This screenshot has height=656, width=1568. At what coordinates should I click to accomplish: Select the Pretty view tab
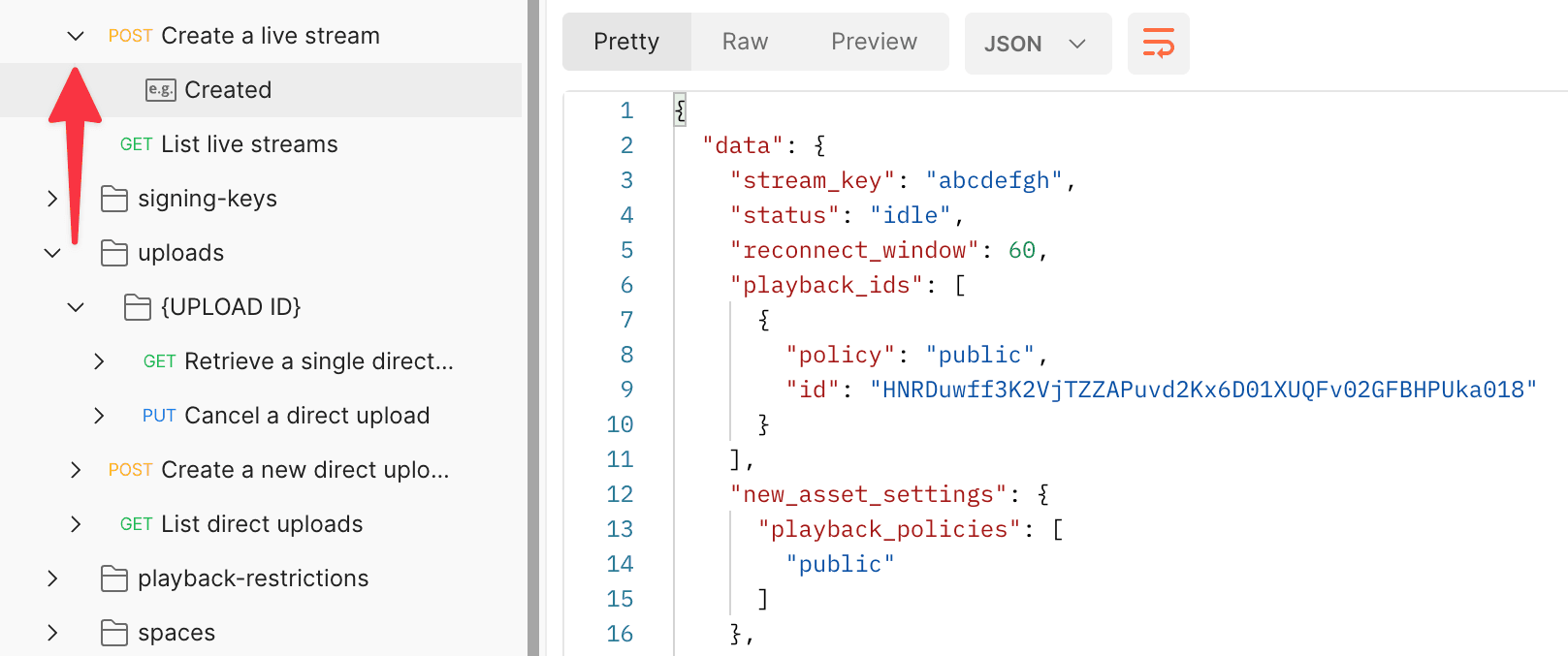(x=626, y=42)
